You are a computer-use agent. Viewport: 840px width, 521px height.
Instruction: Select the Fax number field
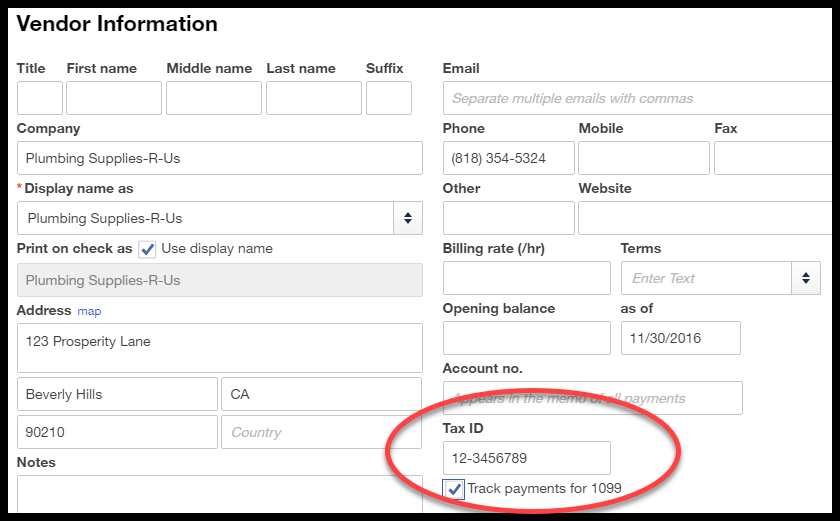(x=773, y=158)
